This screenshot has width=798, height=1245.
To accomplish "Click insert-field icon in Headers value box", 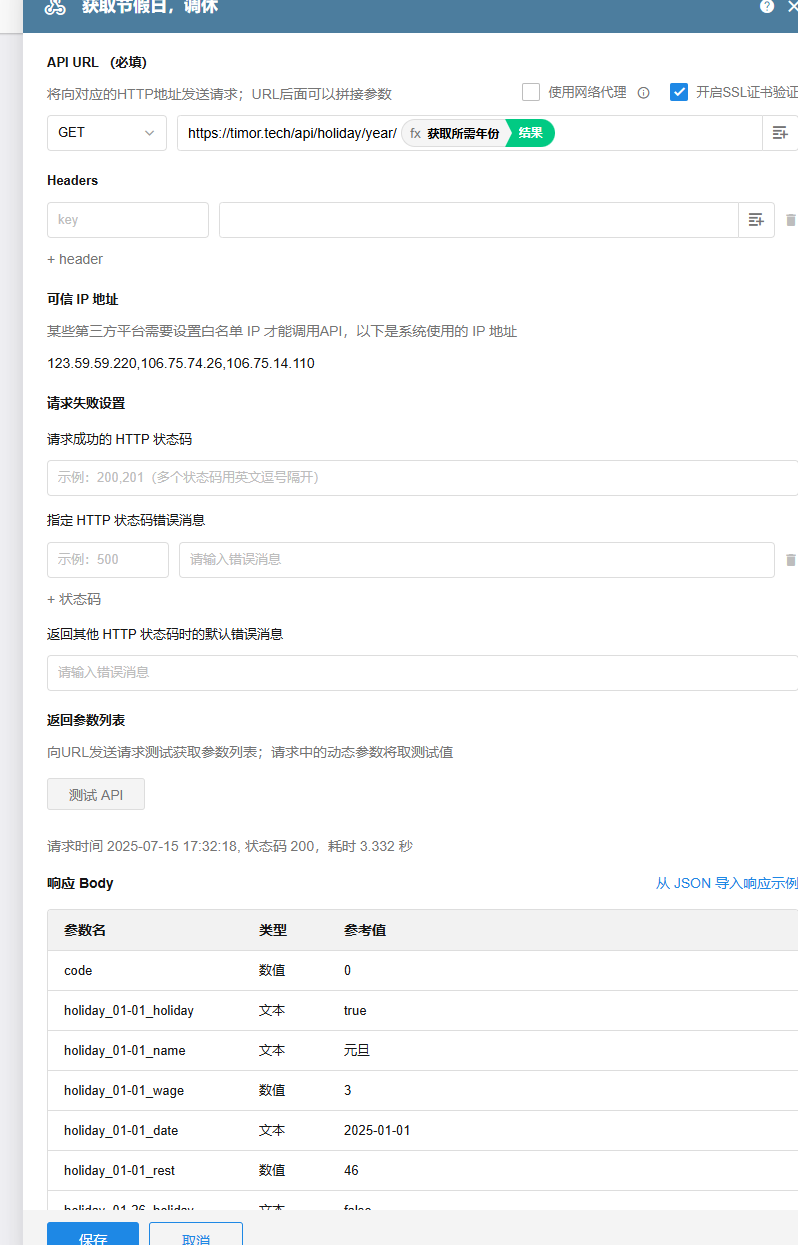I will [x=756, y=220].
